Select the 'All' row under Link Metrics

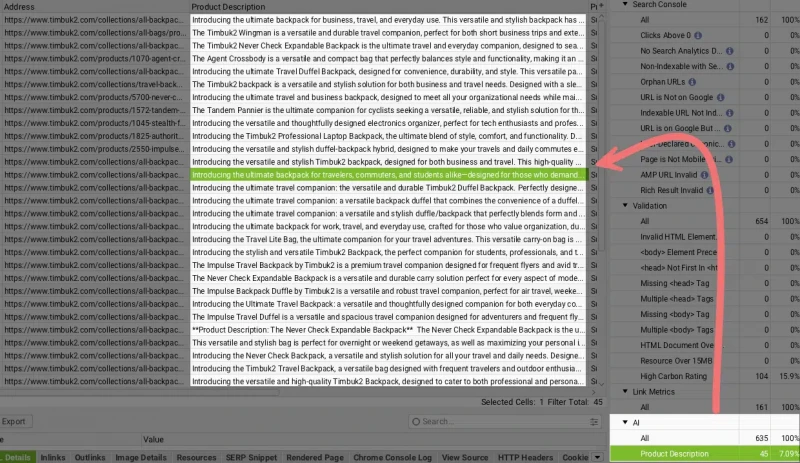705,407
